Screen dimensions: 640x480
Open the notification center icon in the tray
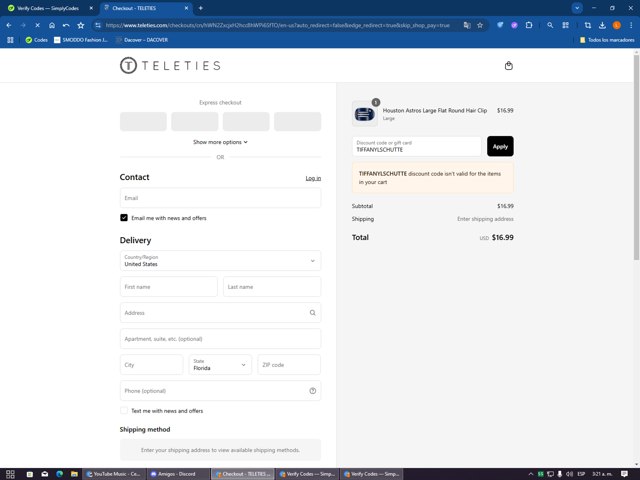click(x=624, y=474)
